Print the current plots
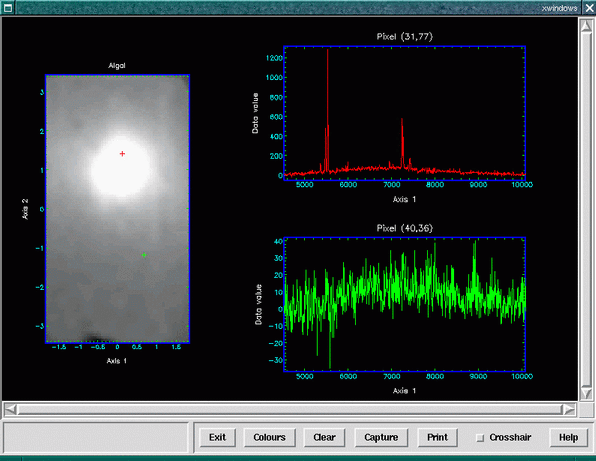Image resolution: width=596 pixels, height=461 pixels. [x=437, y=438]
